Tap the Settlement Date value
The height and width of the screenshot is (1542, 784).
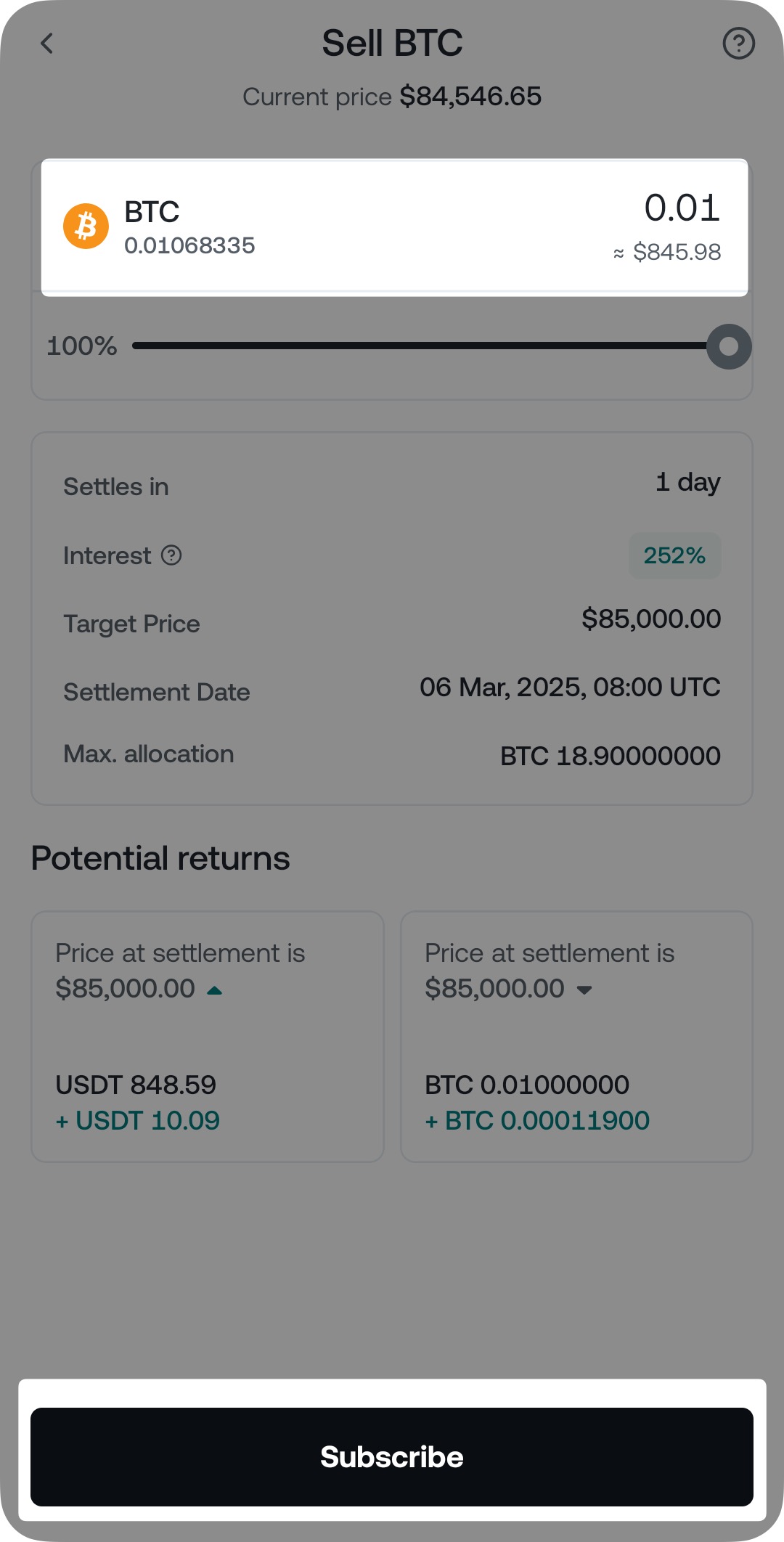[570, 688]
